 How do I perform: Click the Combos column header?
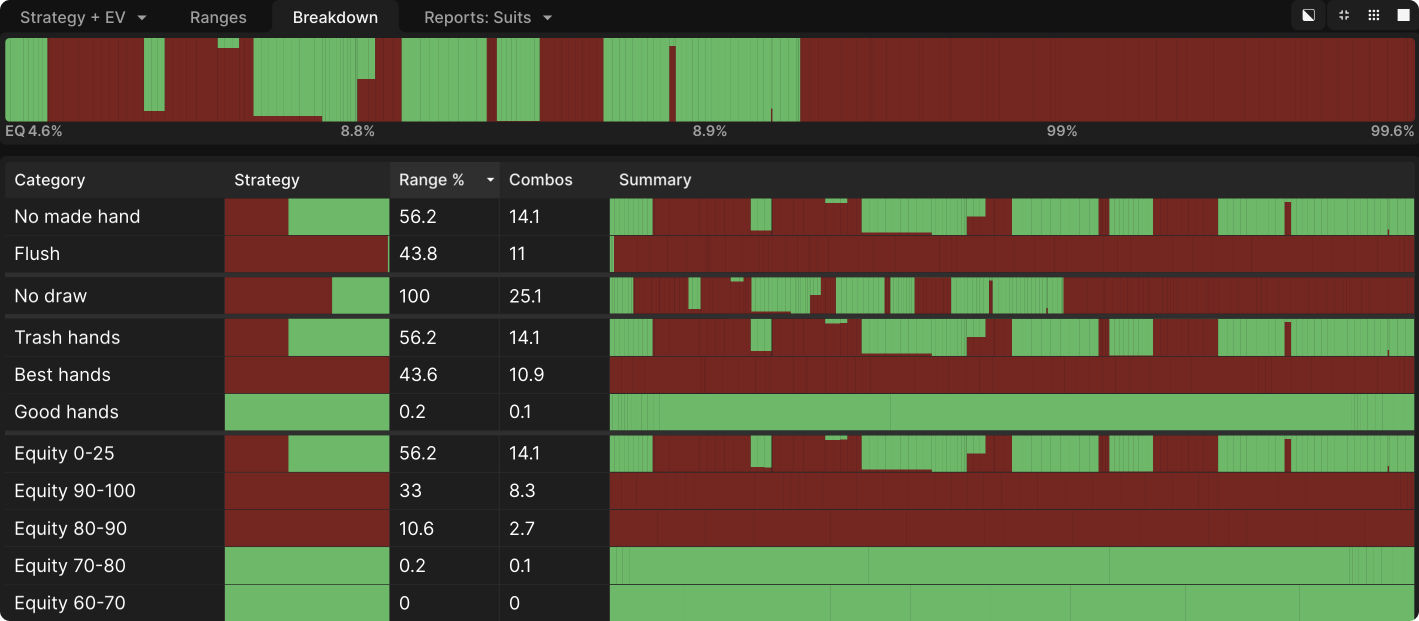pos(540,180)
